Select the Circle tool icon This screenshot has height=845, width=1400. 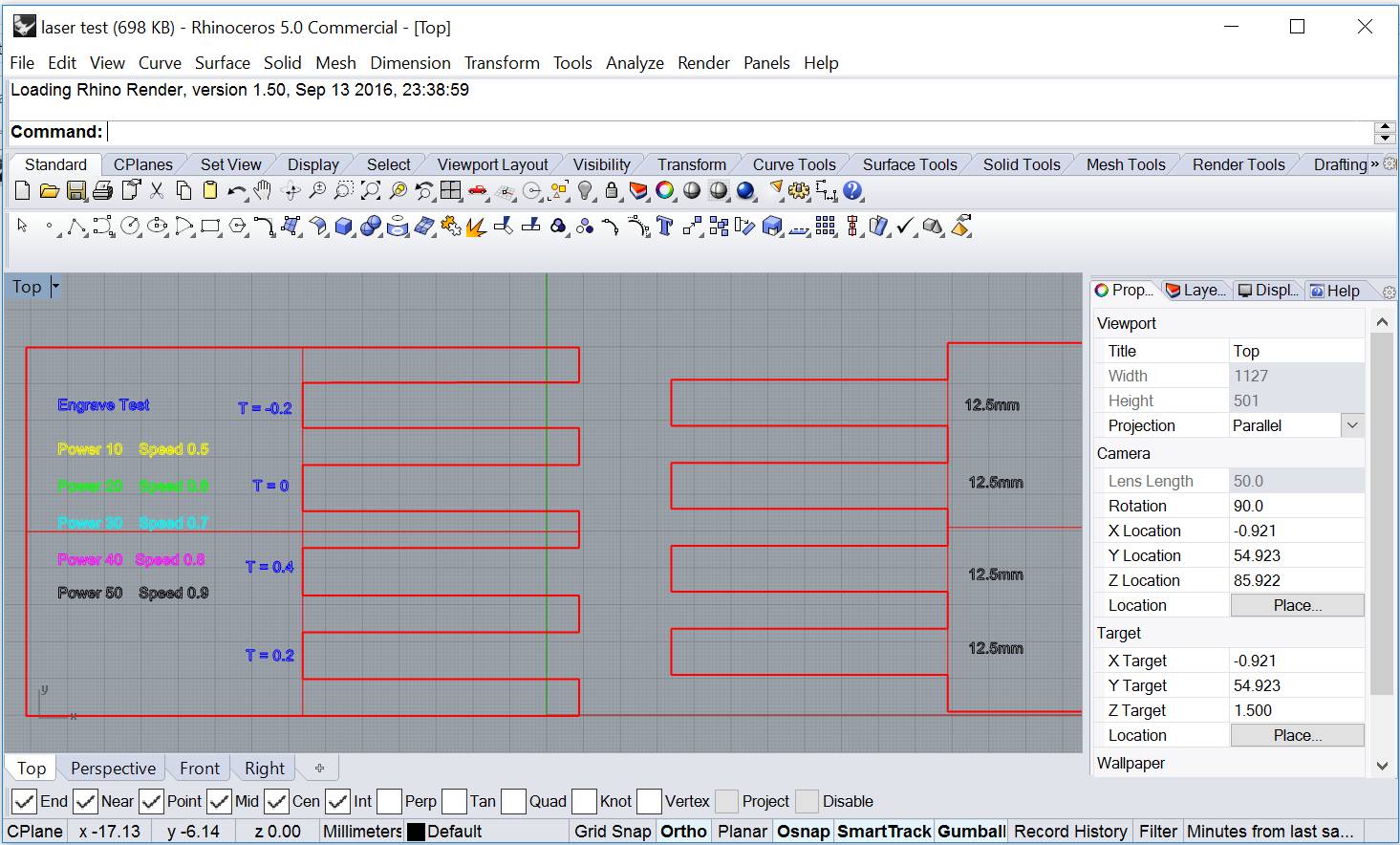(129, 227)
